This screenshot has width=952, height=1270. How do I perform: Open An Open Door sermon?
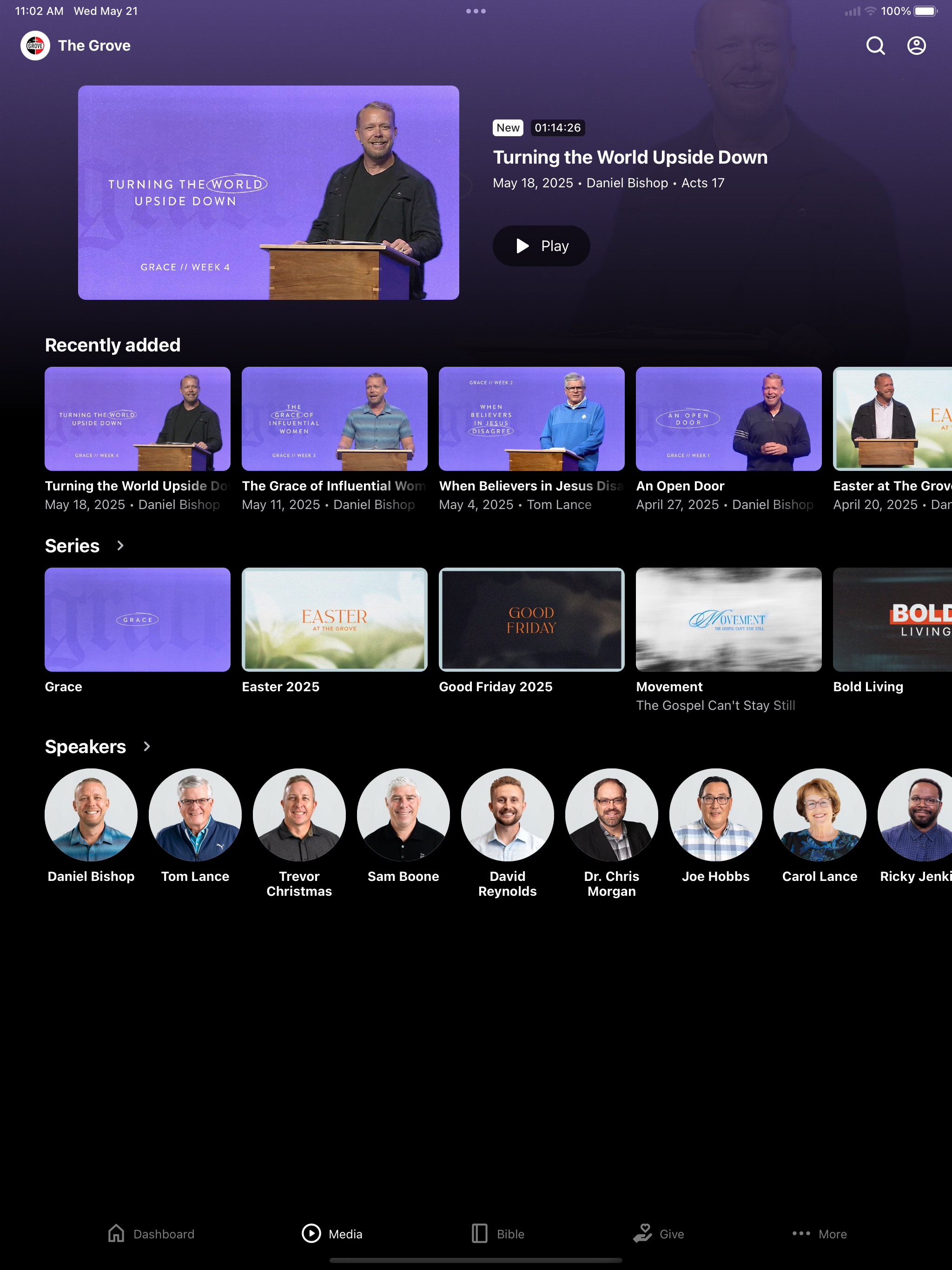728,418
